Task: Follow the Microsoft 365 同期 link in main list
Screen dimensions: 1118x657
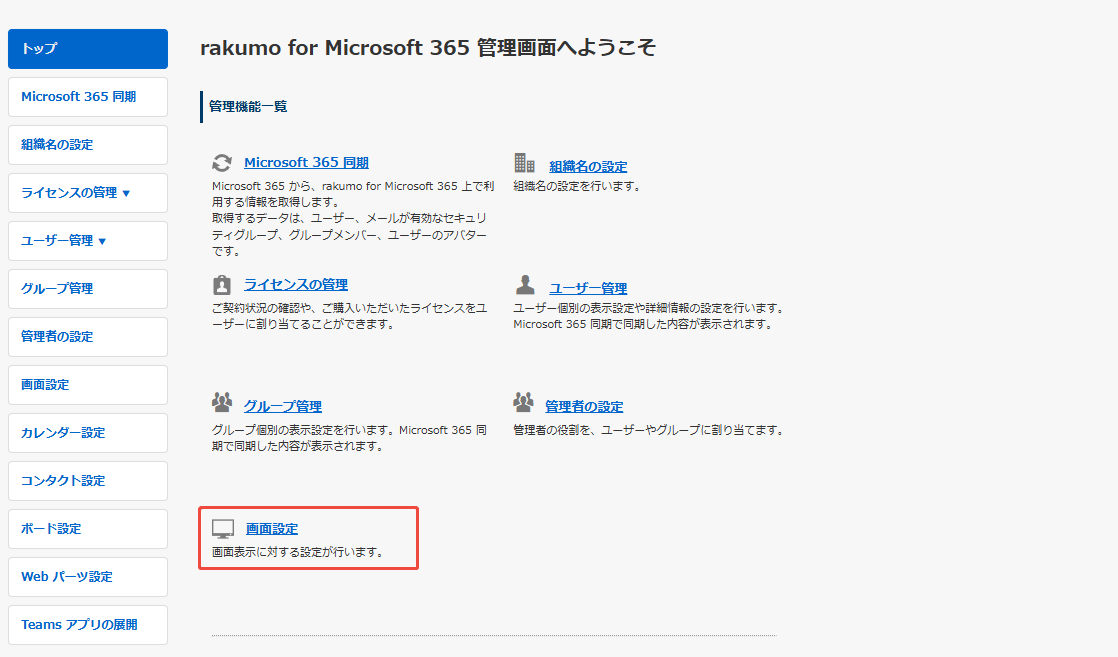Action: point(307,163)
